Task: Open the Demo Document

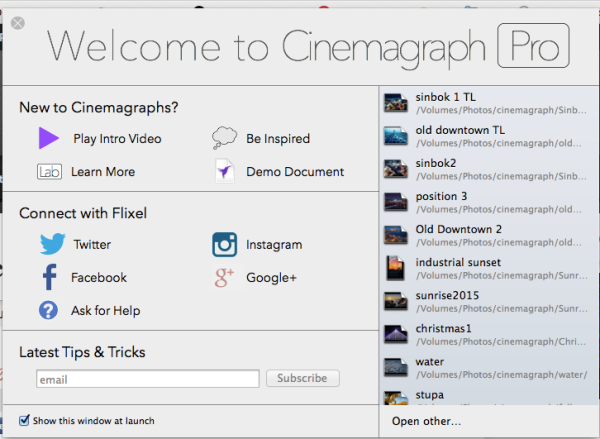Action: click(x=295, y=171)
